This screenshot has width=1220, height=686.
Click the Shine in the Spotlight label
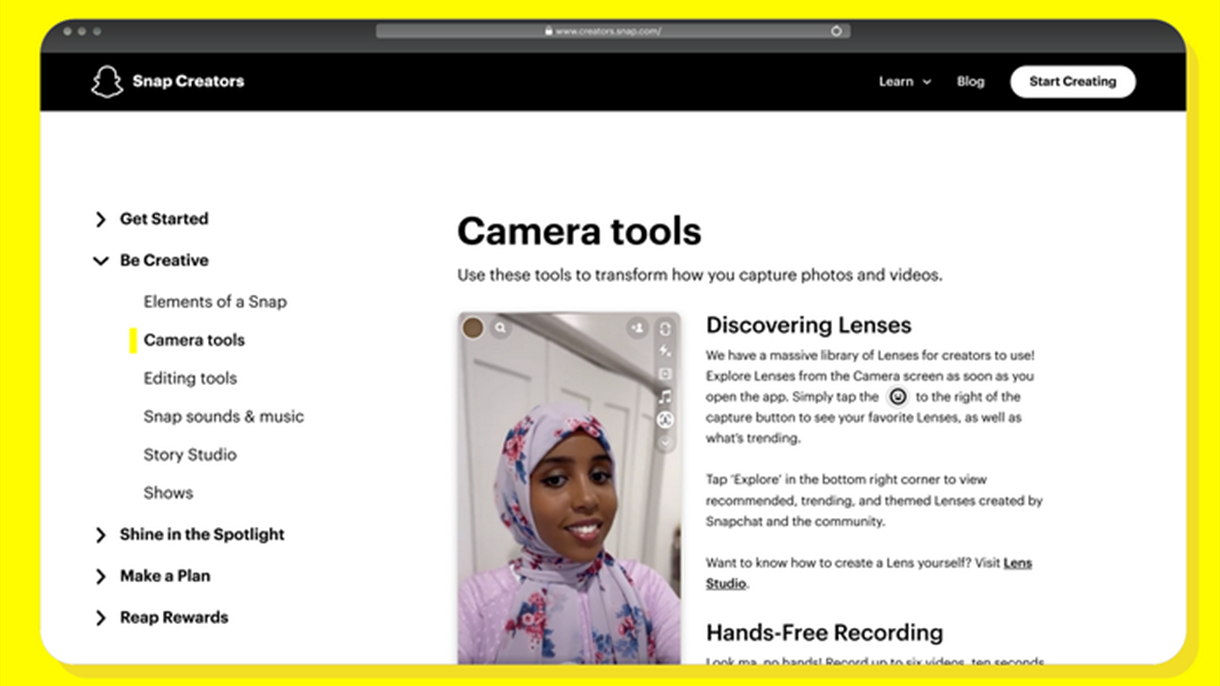(202, 535)
